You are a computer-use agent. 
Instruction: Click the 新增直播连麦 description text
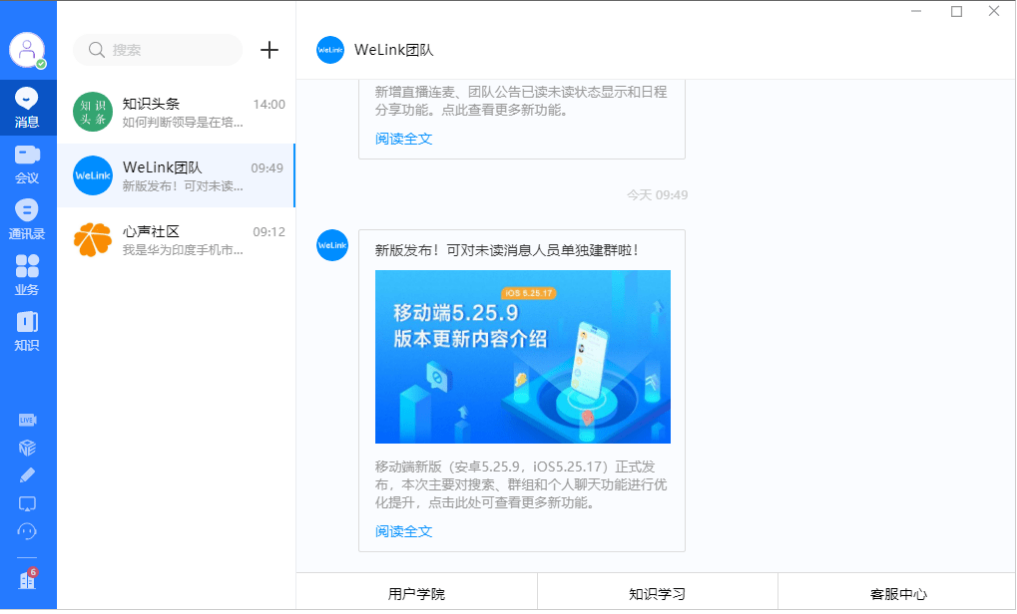tap(521, 101)
